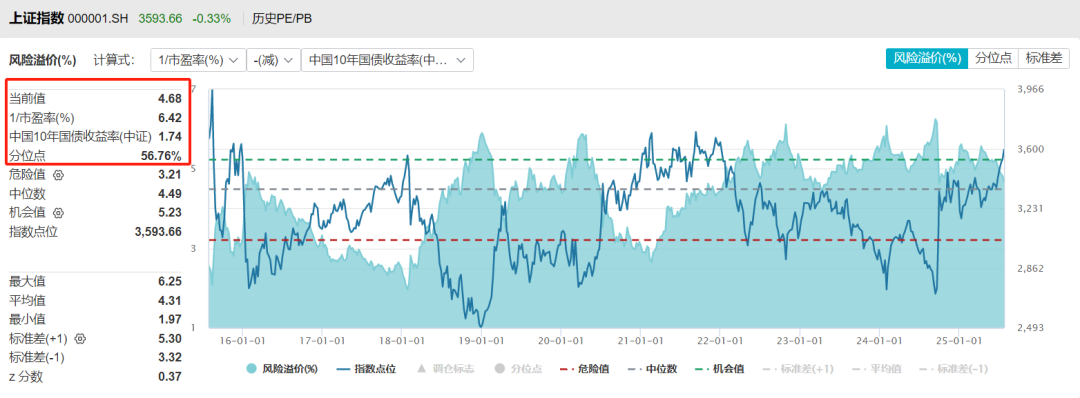Click 1/市盈率(%) value 6.42

[x=169, y=118]
